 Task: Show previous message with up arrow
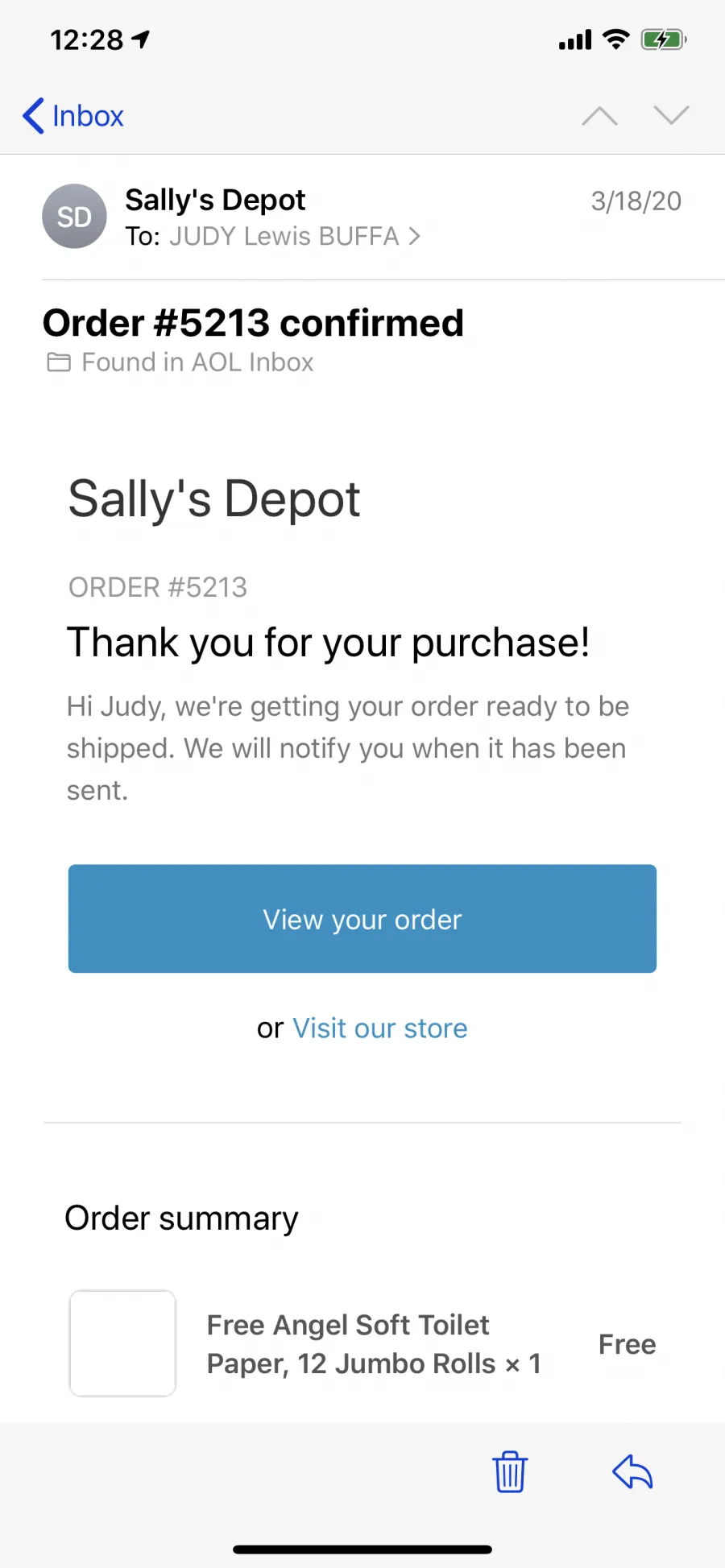(599, 116)
